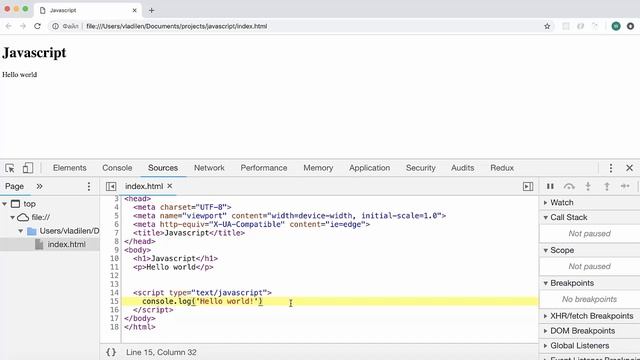Select the index.html editor tab

point(144,186)
